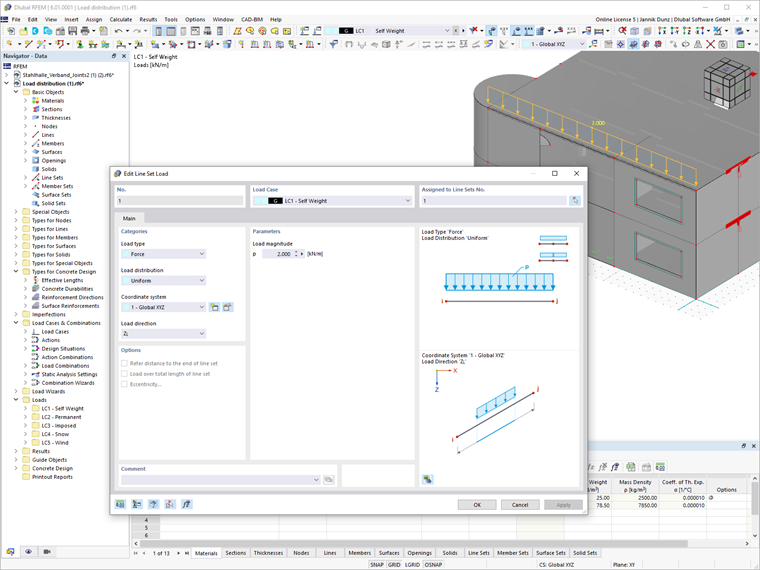Click the black G load case color swatch
The image size is (760, 570).
pos(275,201)
